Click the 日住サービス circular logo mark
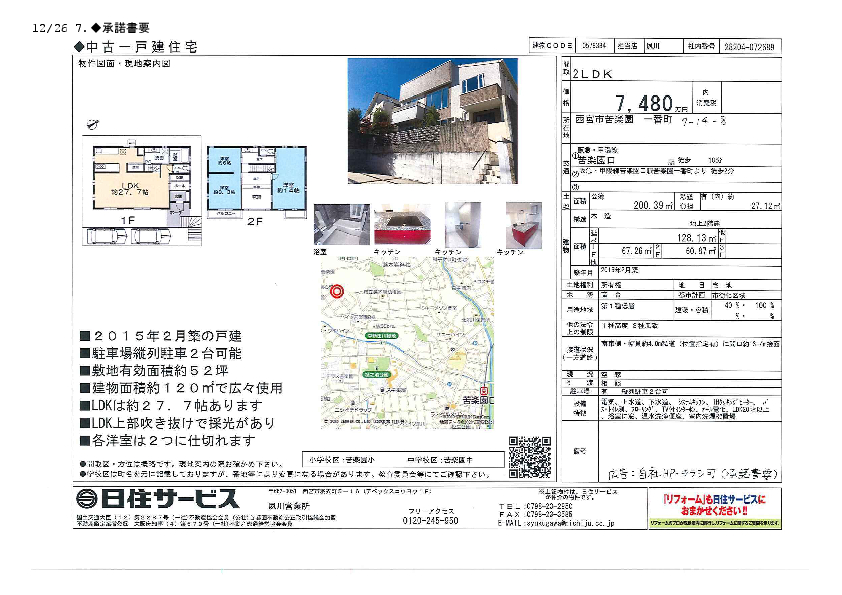 tap(86, 498)
